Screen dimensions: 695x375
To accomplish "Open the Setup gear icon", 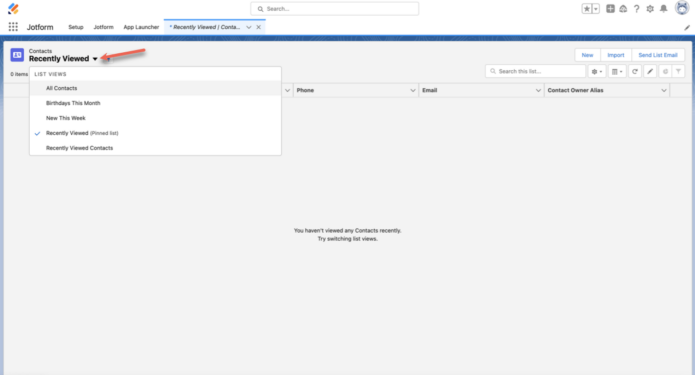I will click(x=650, y=9).
